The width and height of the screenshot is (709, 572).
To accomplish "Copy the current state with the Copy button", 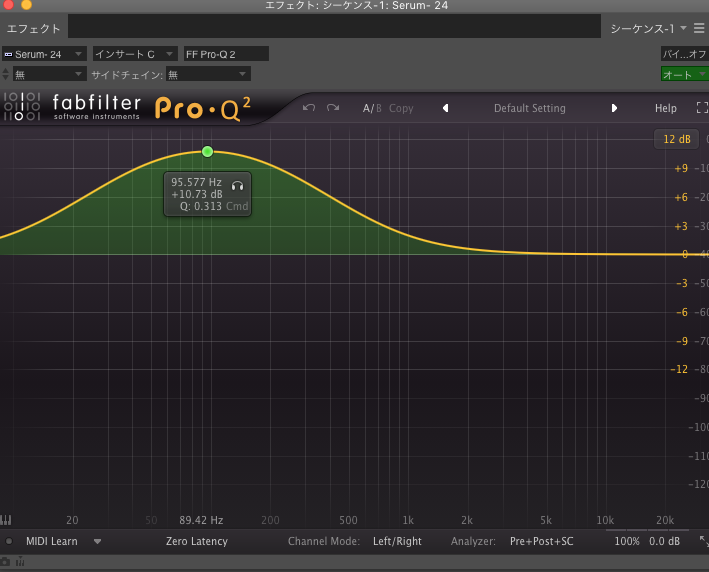I will 401,109.
